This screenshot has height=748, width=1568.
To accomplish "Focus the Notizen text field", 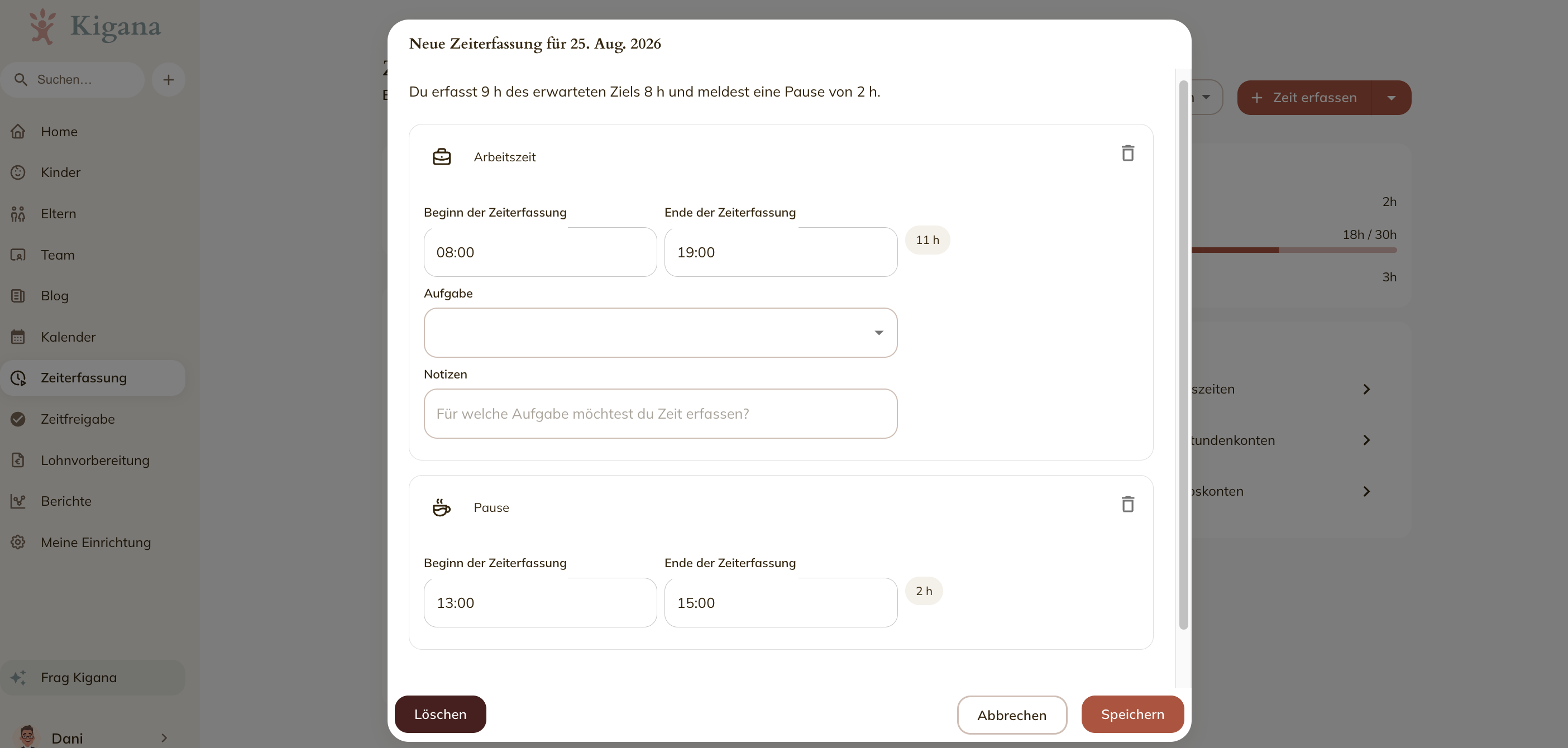I will coord(661,413).
